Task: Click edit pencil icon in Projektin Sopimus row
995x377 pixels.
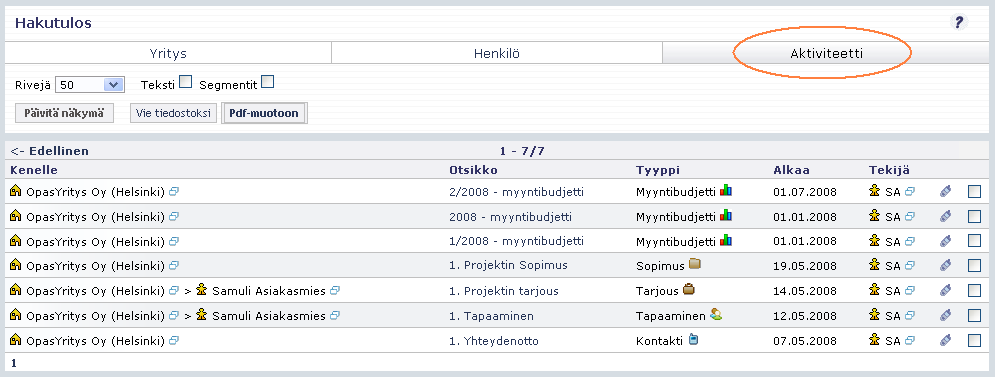Action: [946, 265]
